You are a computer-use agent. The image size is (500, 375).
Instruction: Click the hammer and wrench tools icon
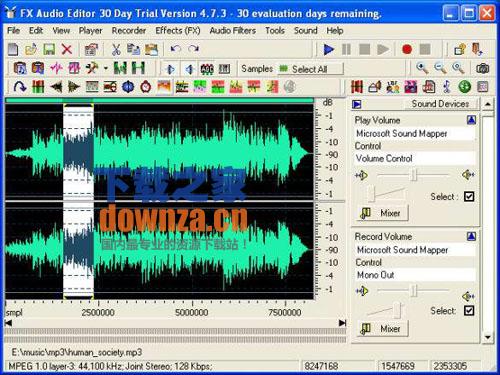(92, 68)
